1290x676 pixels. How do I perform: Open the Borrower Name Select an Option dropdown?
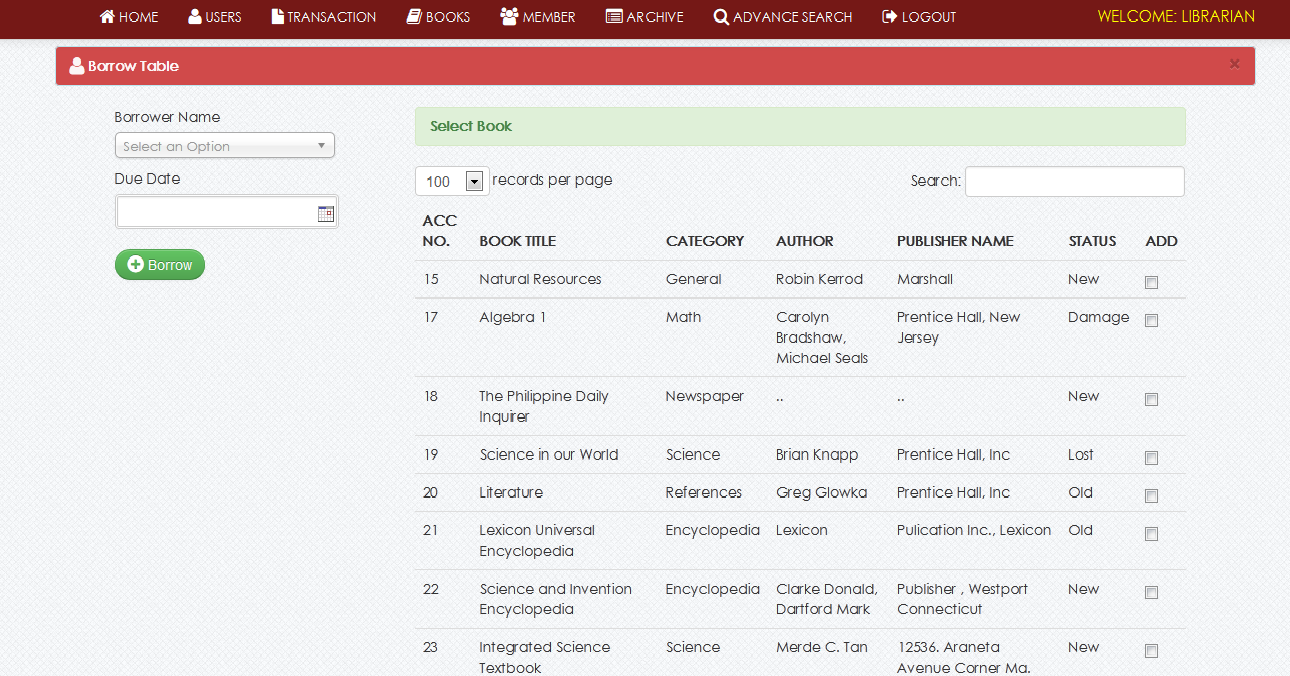click(224, 145)
